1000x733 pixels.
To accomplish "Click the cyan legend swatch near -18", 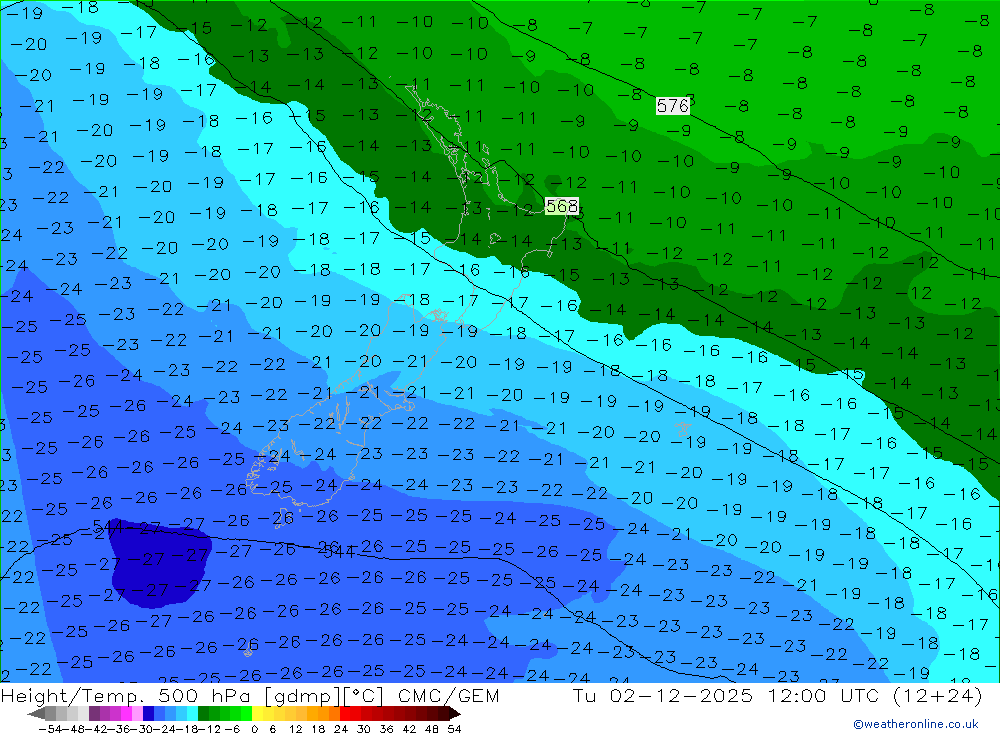I will click(192, 713).
